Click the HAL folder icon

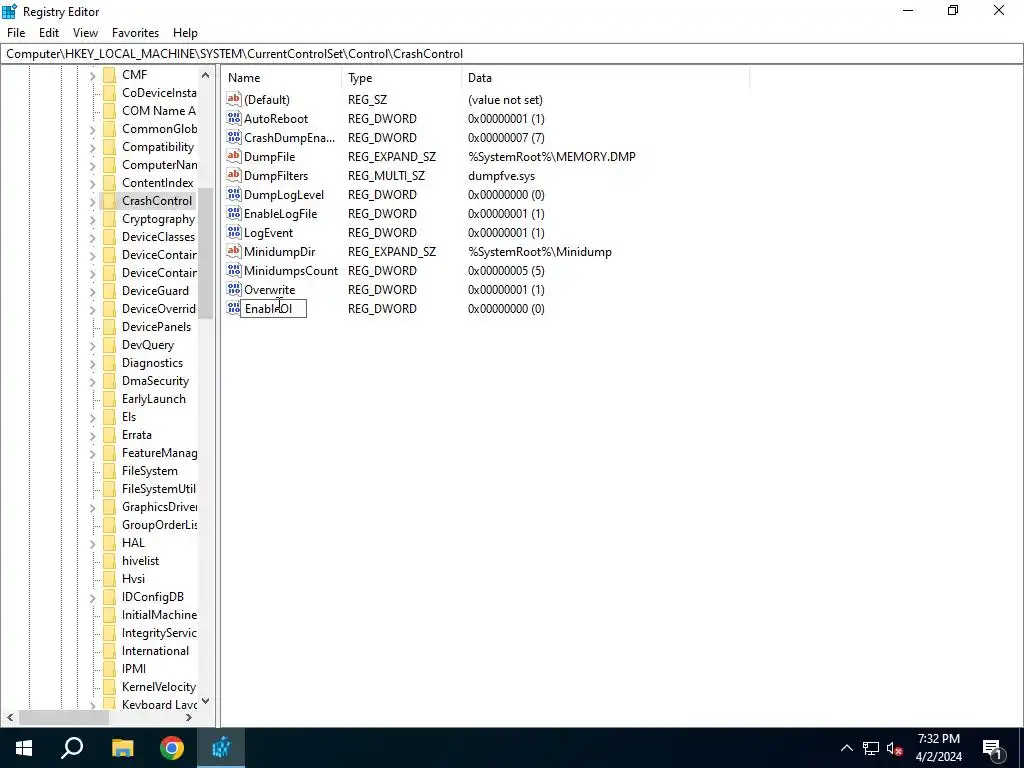(110, 543)
